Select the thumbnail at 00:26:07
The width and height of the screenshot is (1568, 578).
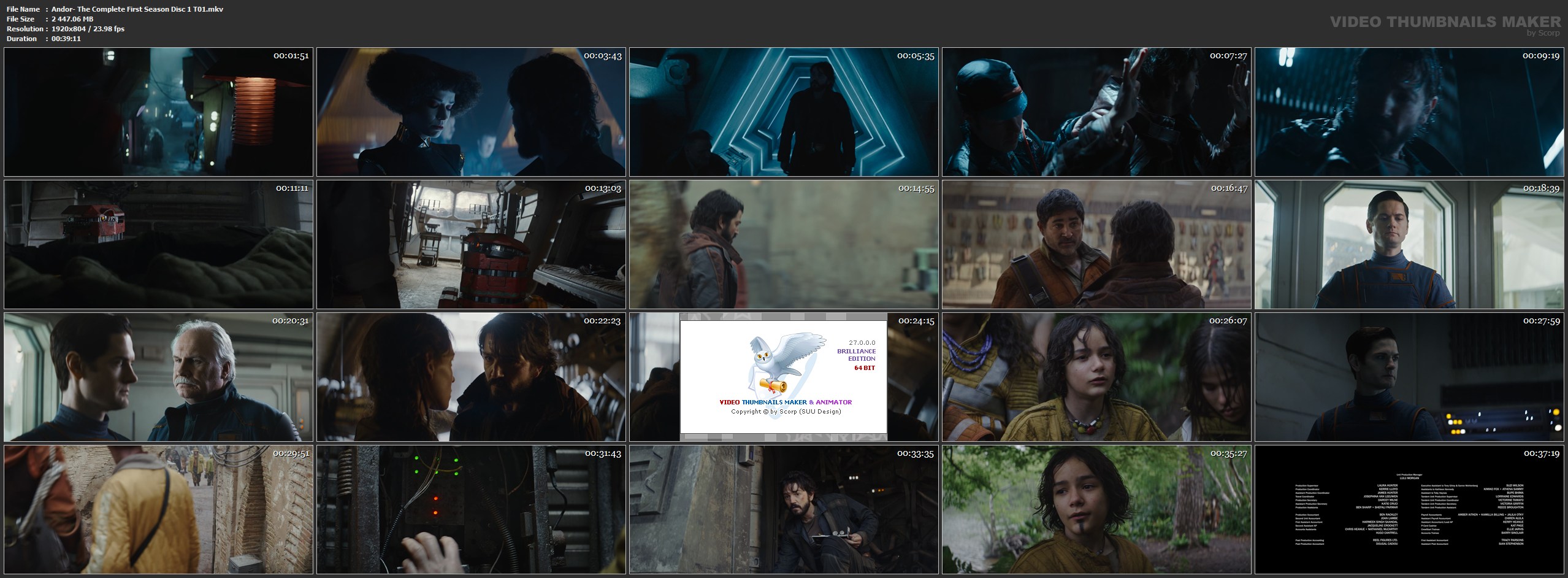pyautogui.click(x=1096, y=377)
